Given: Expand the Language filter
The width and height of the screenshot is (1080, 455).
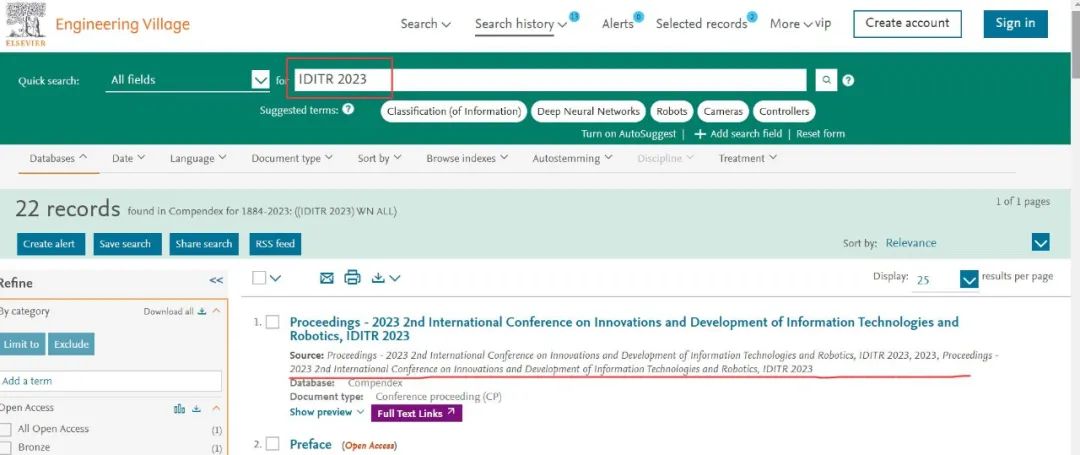Looking at the screenshot, I should tap(198, 158).
